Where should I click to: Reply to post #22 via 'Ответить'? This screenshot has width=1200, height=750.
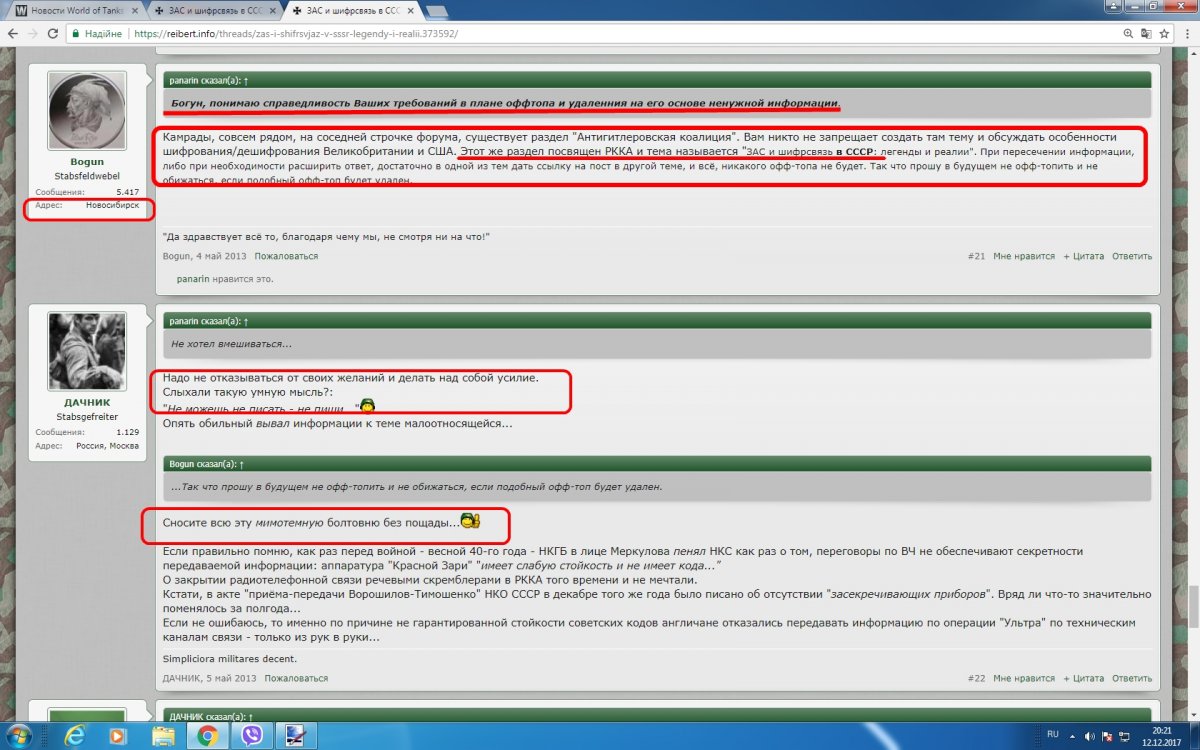(1132, 678)
